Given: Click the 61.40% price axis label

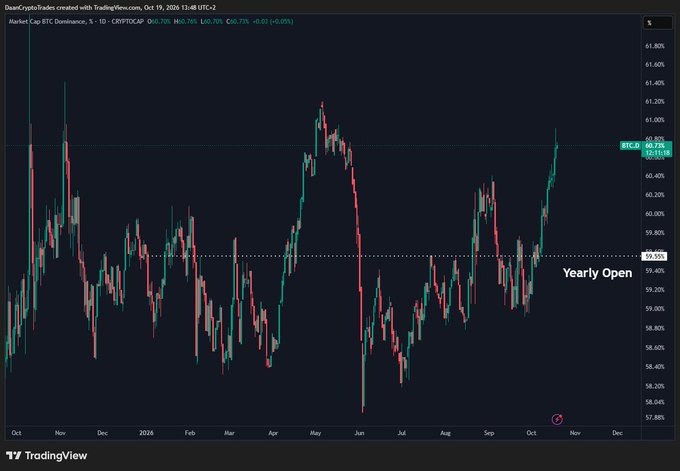Looking at the screenshot, I should pos(655,83).
